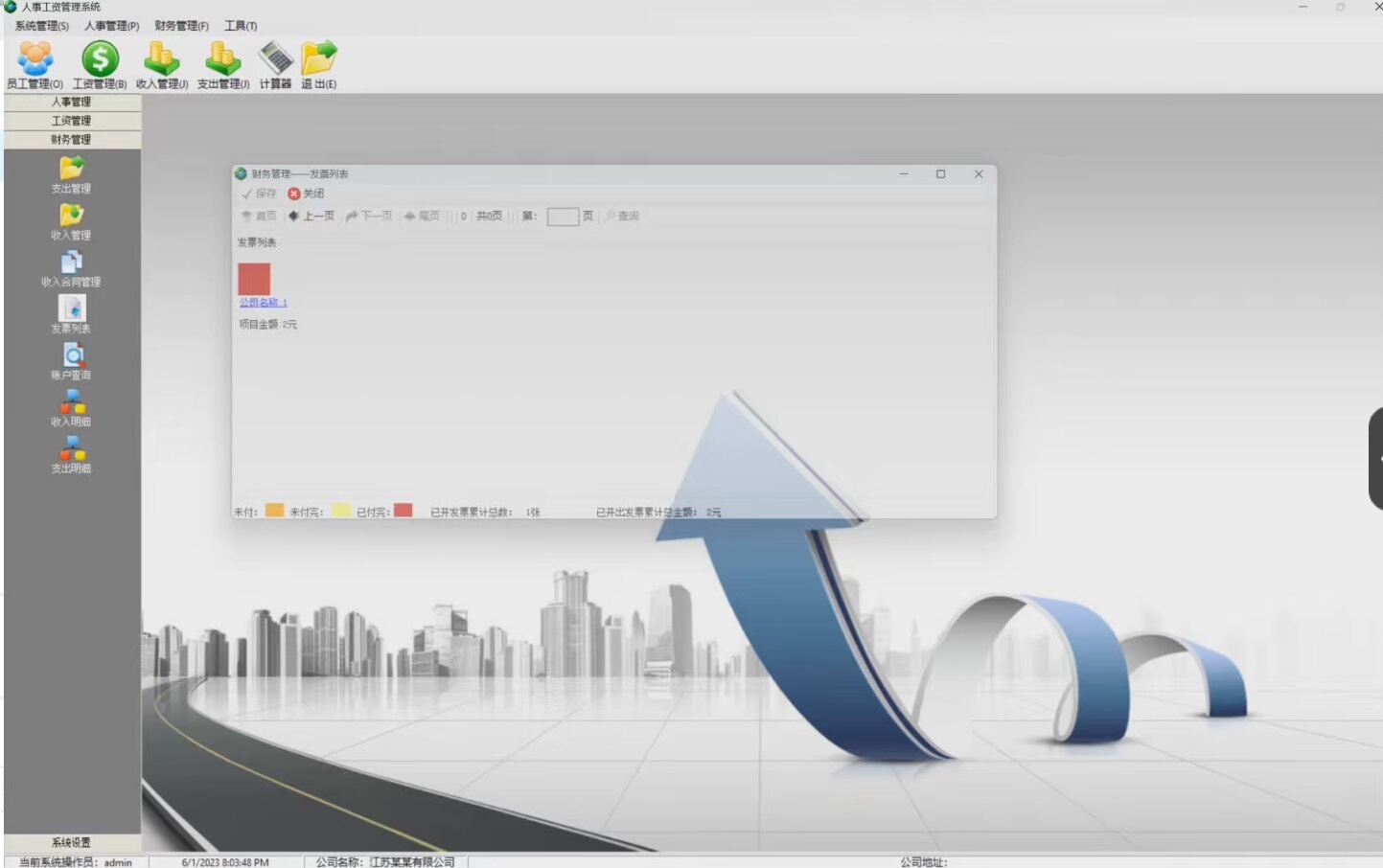Open the 公司名称:1 invoice link
Image resolution: width=1383 pixels, height=868 pixels.
[264, 303]
